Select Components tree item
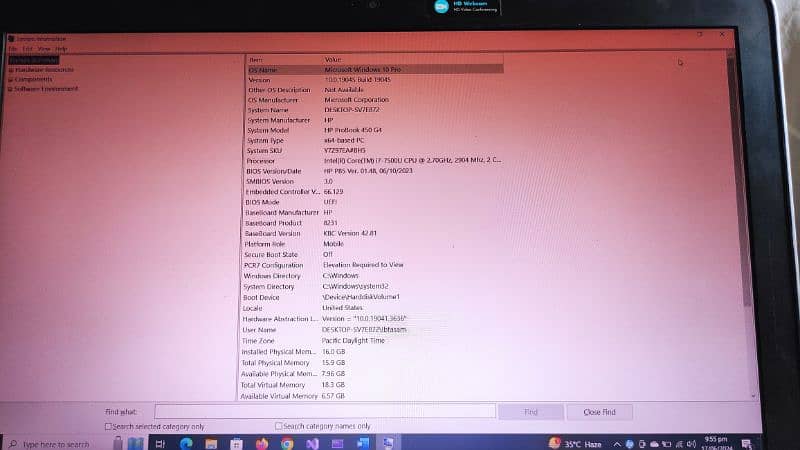The width and height of the screenshot is (800, 450). tap(34, 79)
